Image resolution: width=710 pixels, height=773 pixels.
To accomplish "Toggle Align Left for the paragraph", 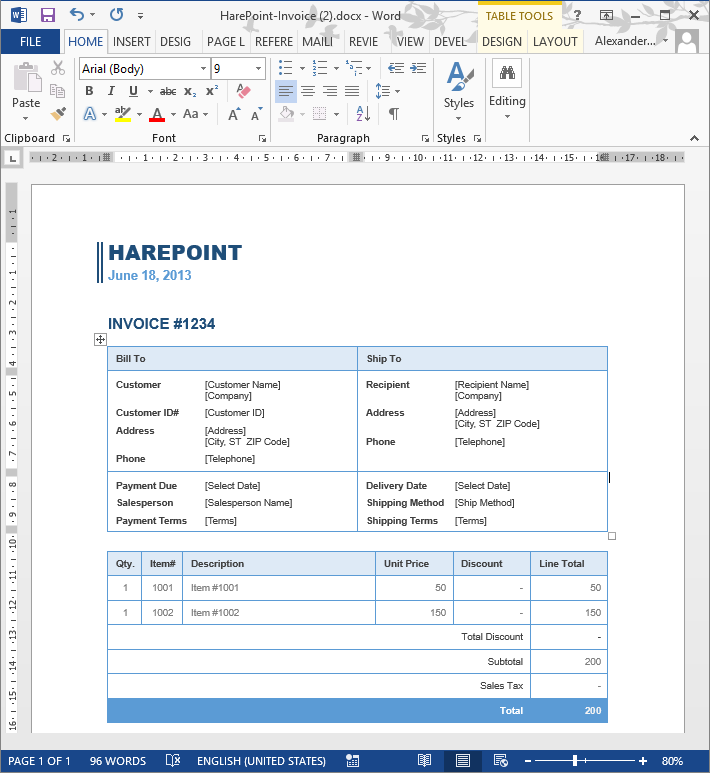I will (x=285, y=91).
